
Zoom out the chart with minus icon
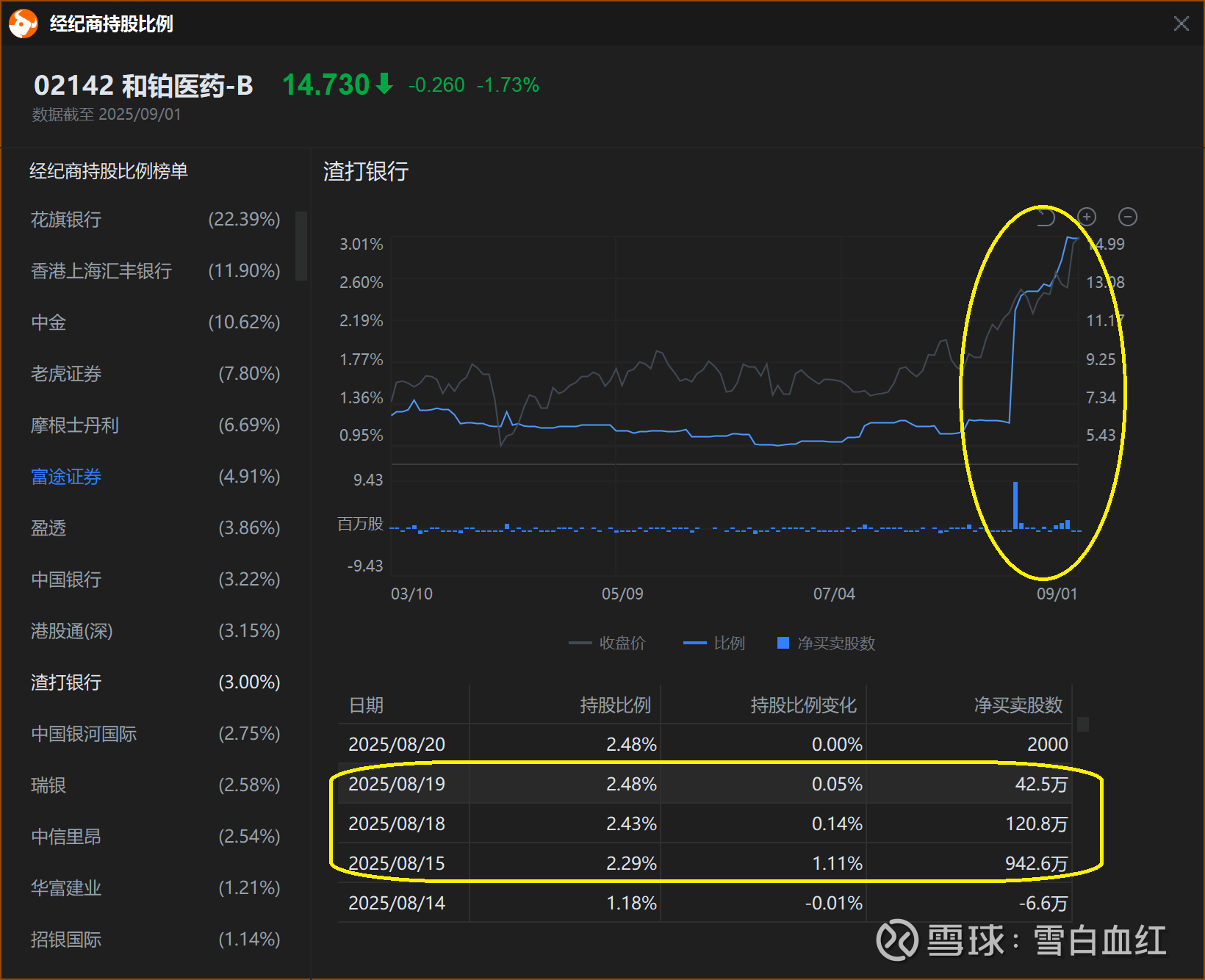pos(1128,217)
